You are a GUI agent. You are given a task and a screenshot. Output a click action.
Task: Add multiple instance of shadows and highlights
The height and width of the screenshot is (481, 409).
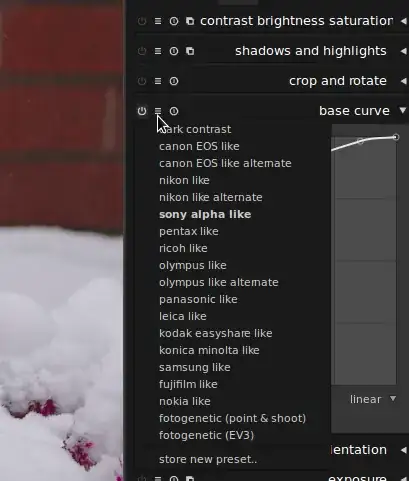coord(190,51)
